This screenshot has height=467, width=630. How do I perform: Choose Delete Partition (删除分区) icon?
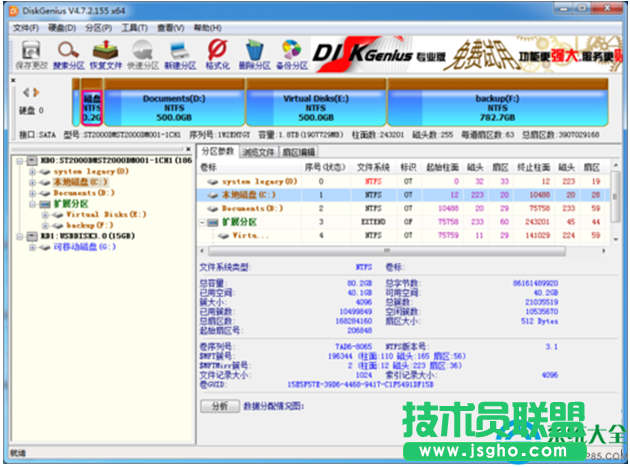point(254,55)
